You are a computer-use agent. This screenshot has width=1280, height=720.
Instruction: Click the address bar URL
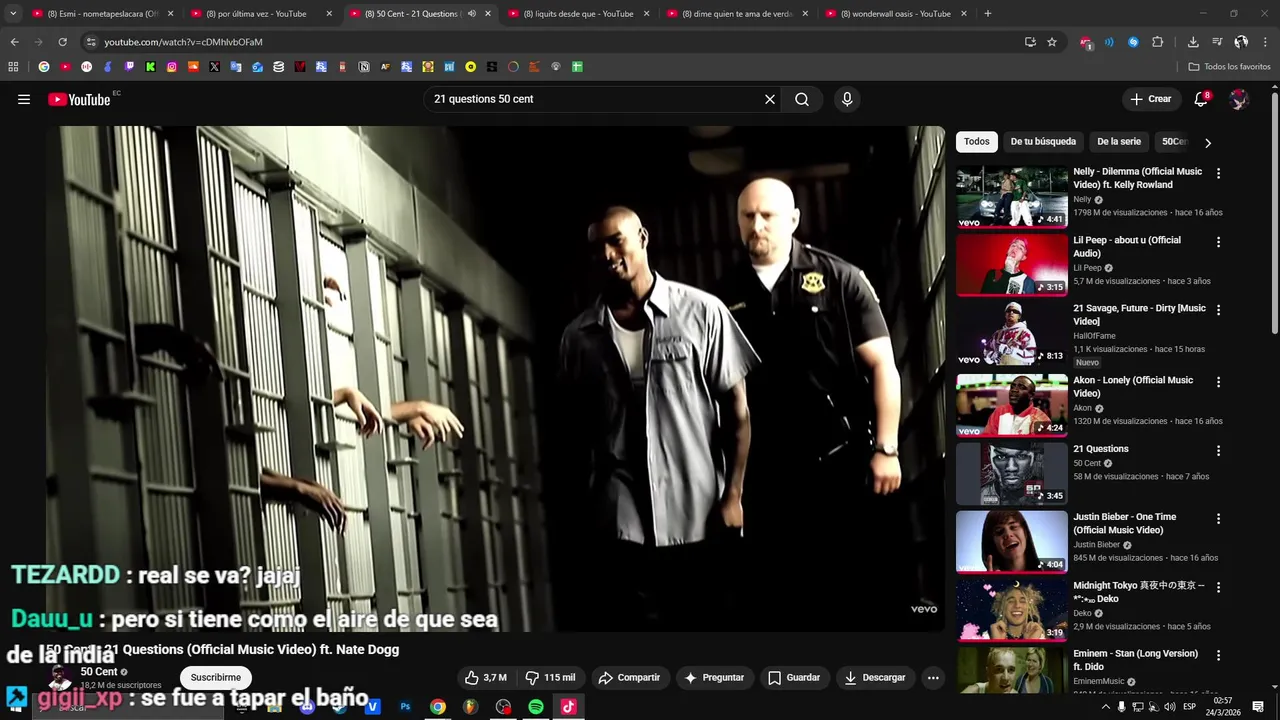(183, 42)
